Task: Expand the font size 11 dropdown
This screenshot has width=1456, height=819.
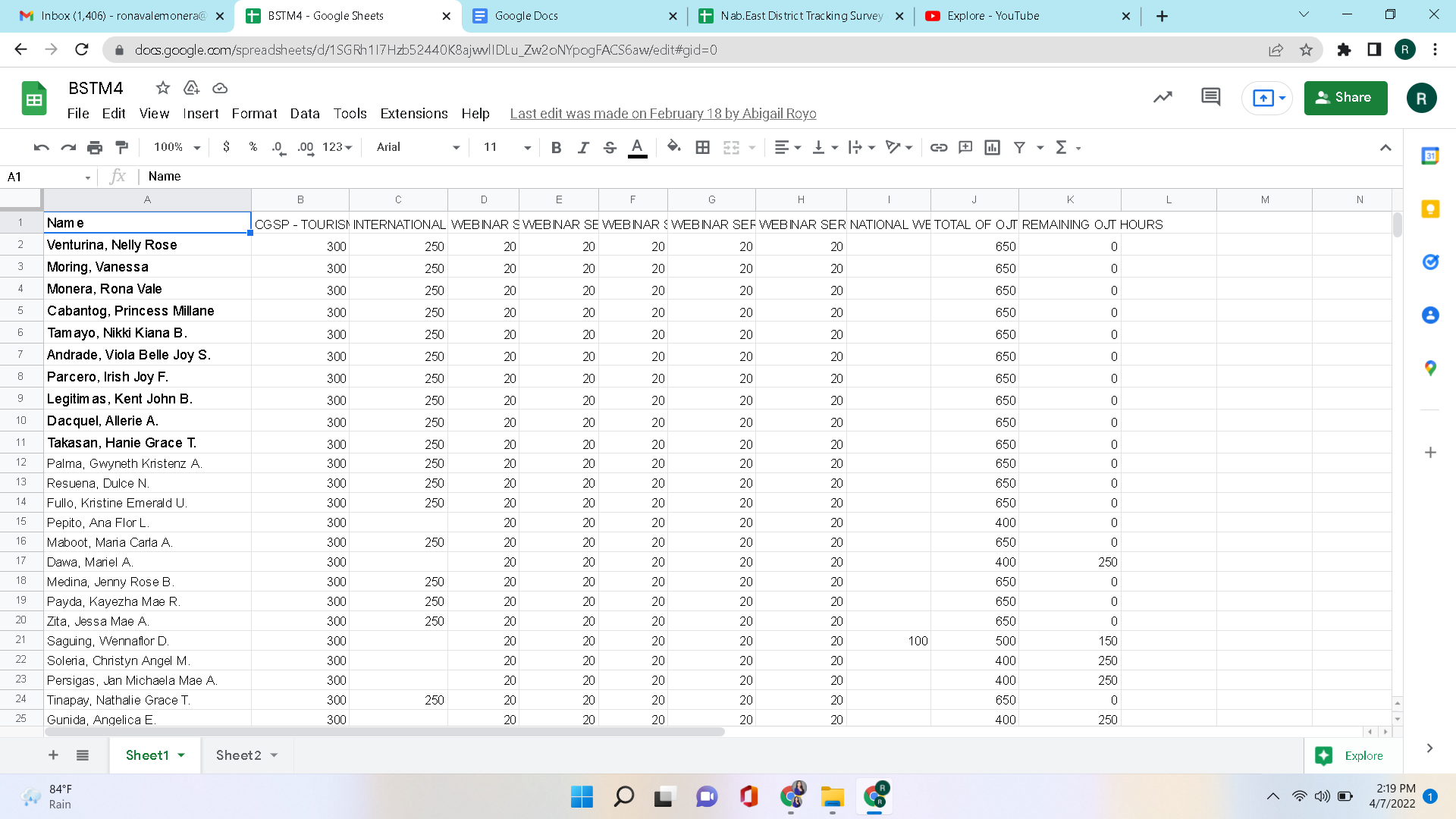Action: [x=507, y=147]
